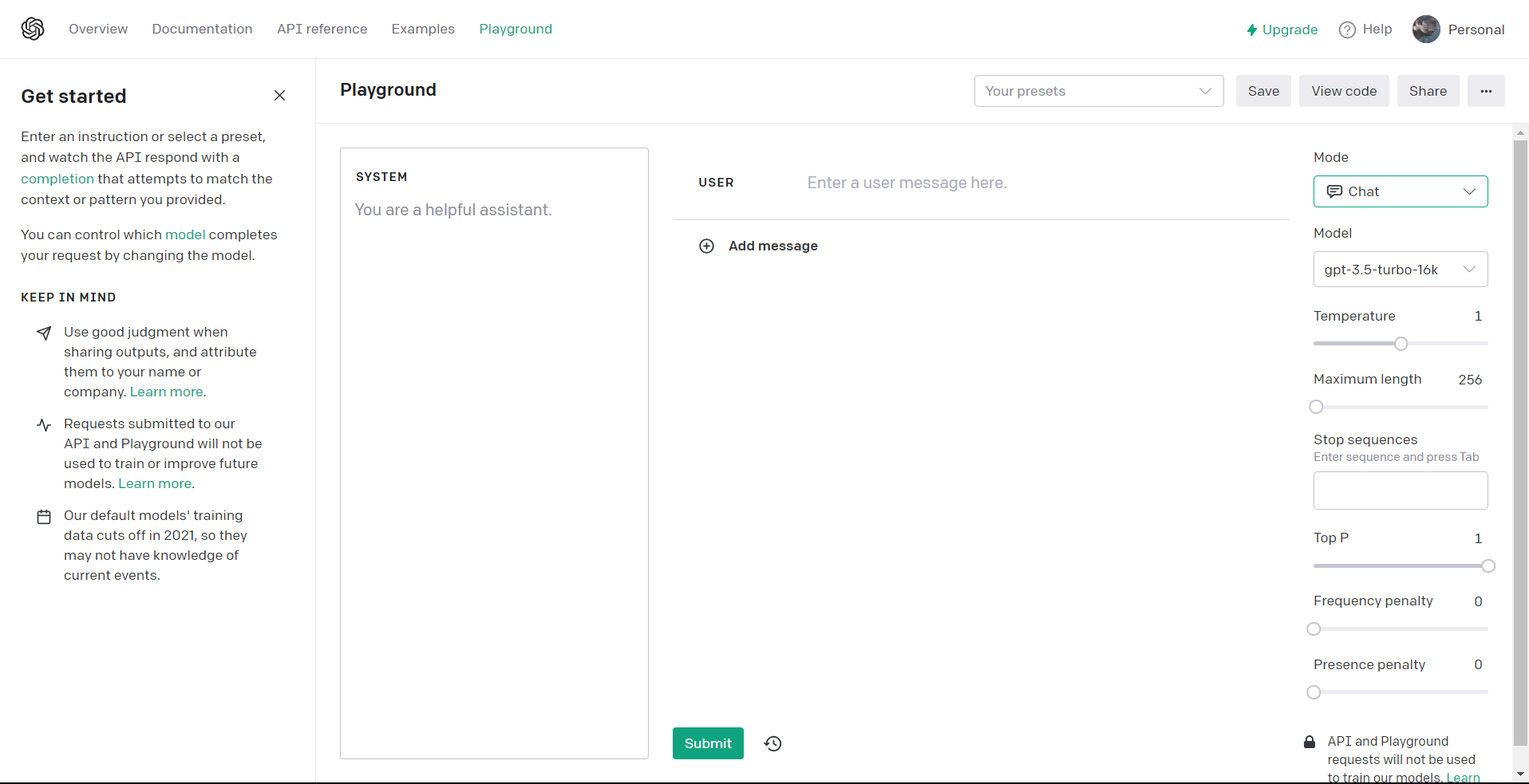Click the Upgrade lightning icon
The image size is (1529, 784).
(1251, 30)
